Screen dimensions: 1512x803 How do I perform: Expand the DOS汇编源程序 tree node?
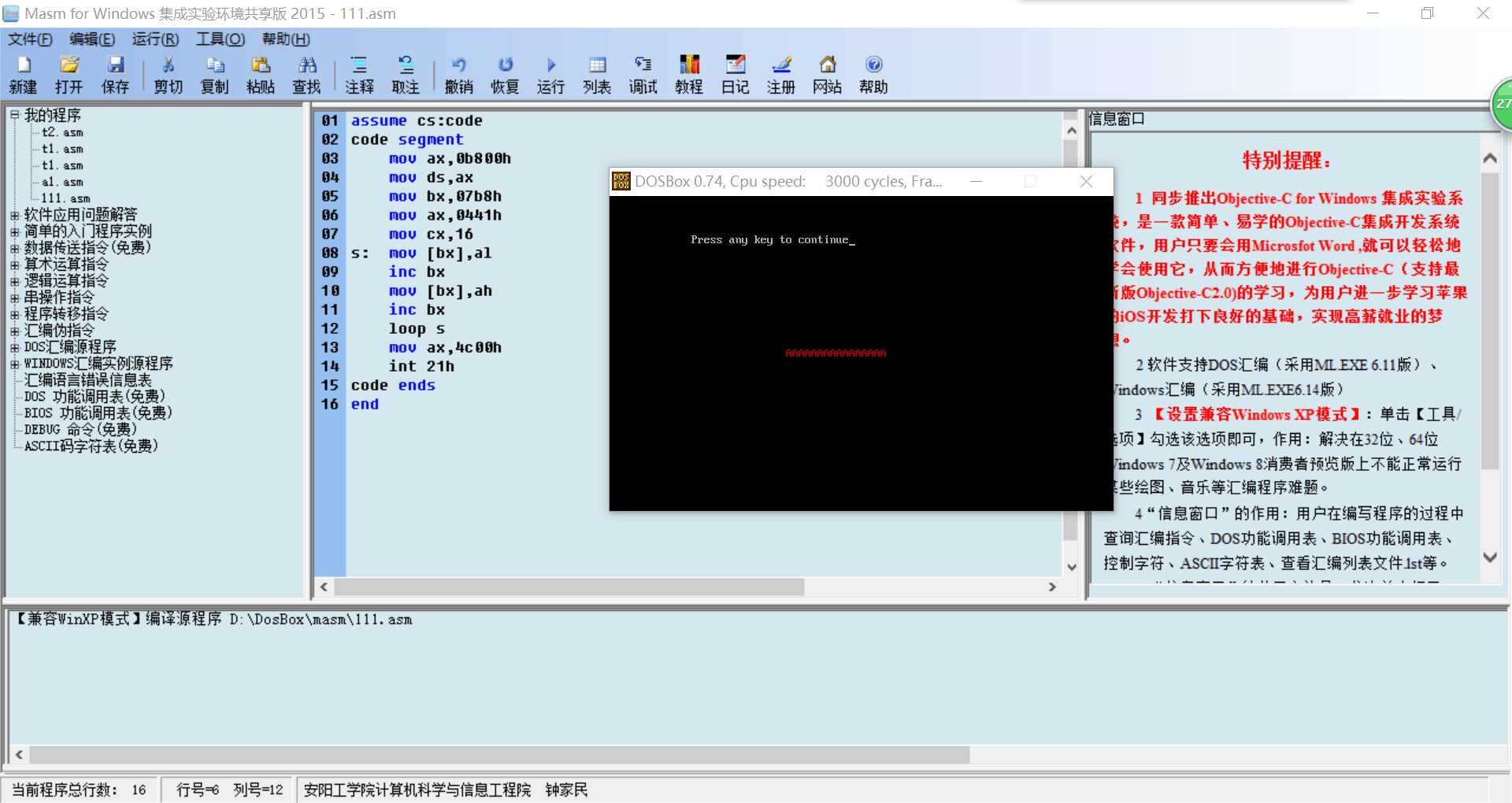(x=14, y=347)
